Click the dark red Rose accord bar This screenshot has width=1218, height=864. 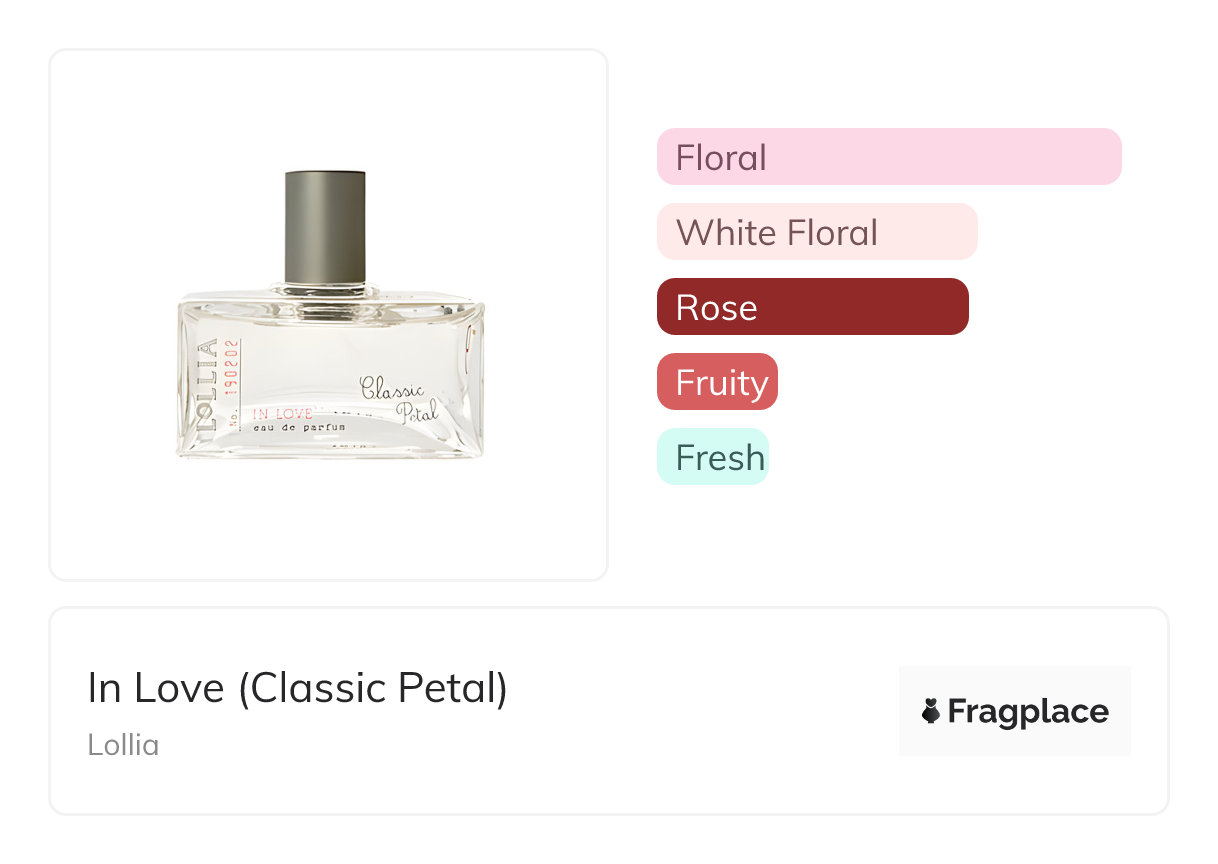point(812,307)
